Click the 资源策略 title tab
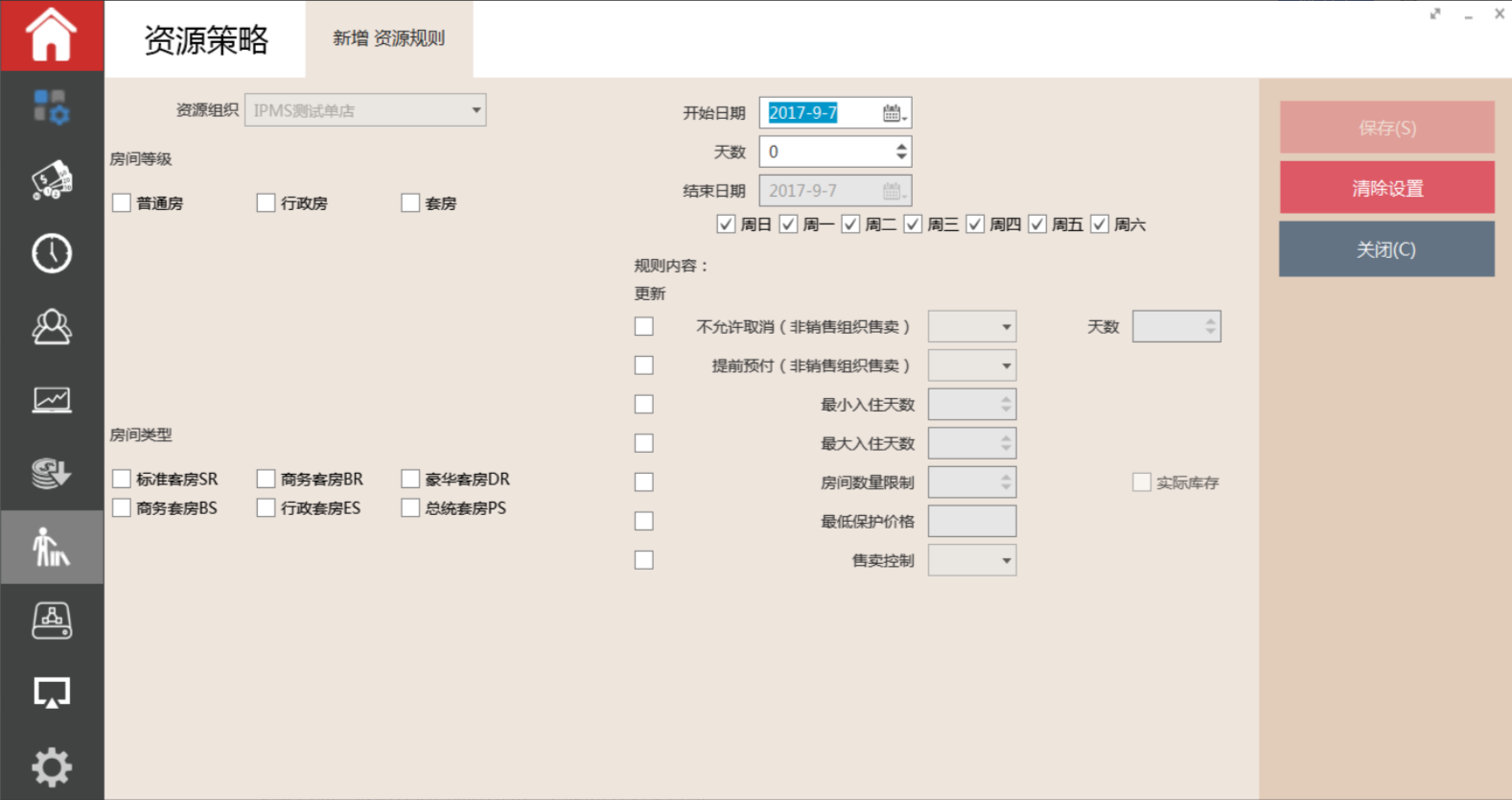1512x800 pixels. point(205,39)
